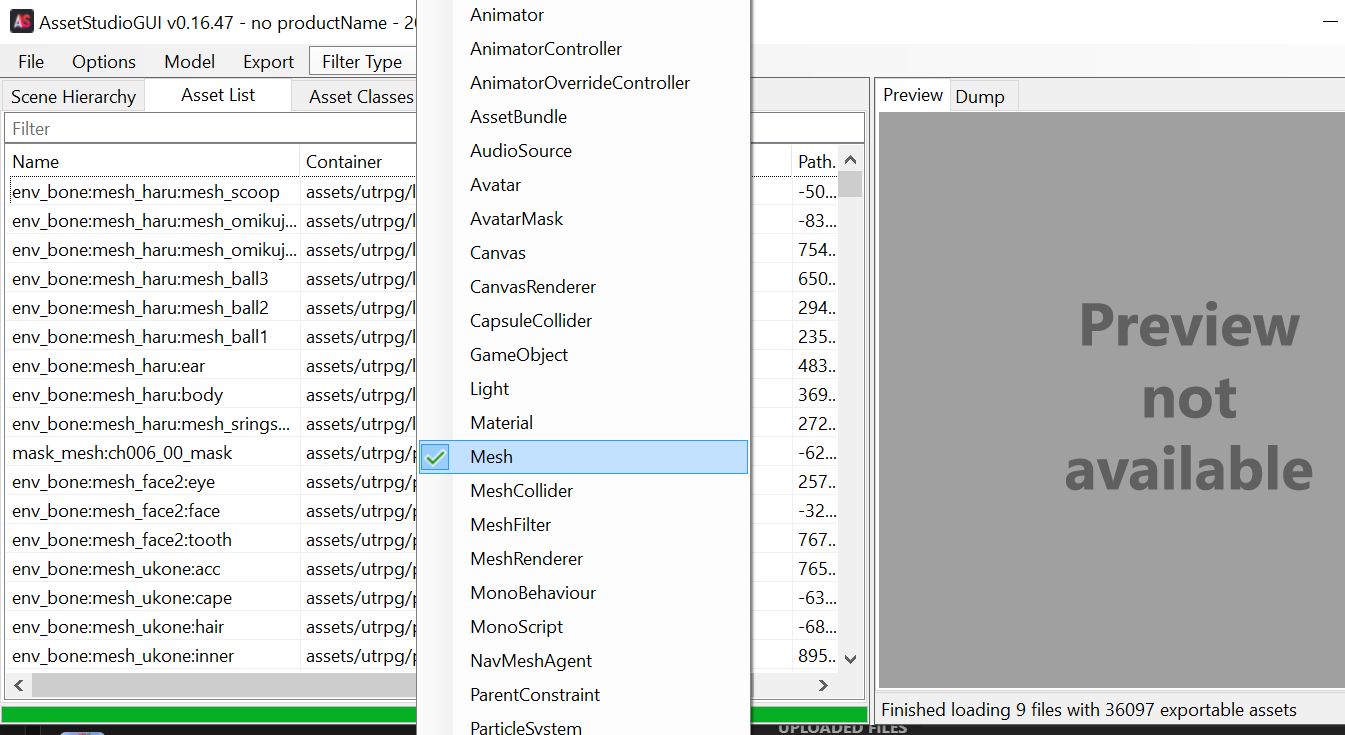Sort assets by the Name column header
Viewport: 1345px width, 735px height.
tap(153, 162)
